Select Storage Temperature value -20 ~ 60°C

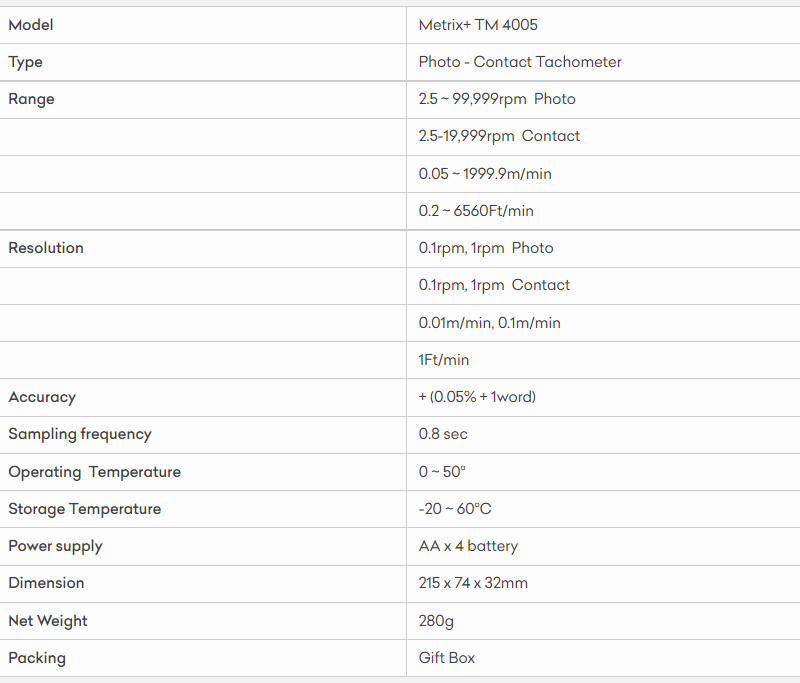455,509
